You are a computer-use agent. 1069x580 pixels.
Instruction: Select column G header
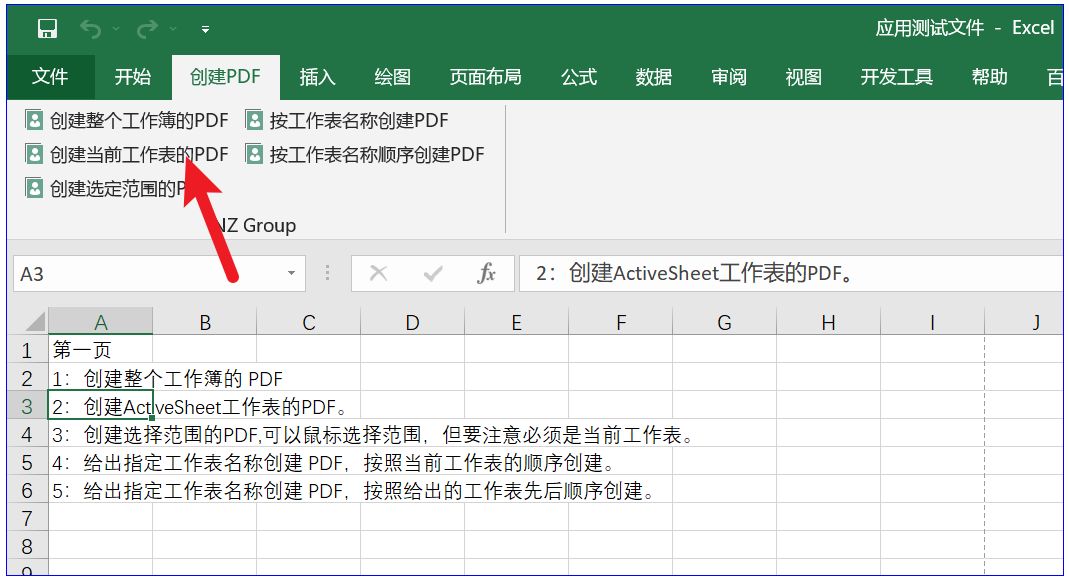point(724,322)
